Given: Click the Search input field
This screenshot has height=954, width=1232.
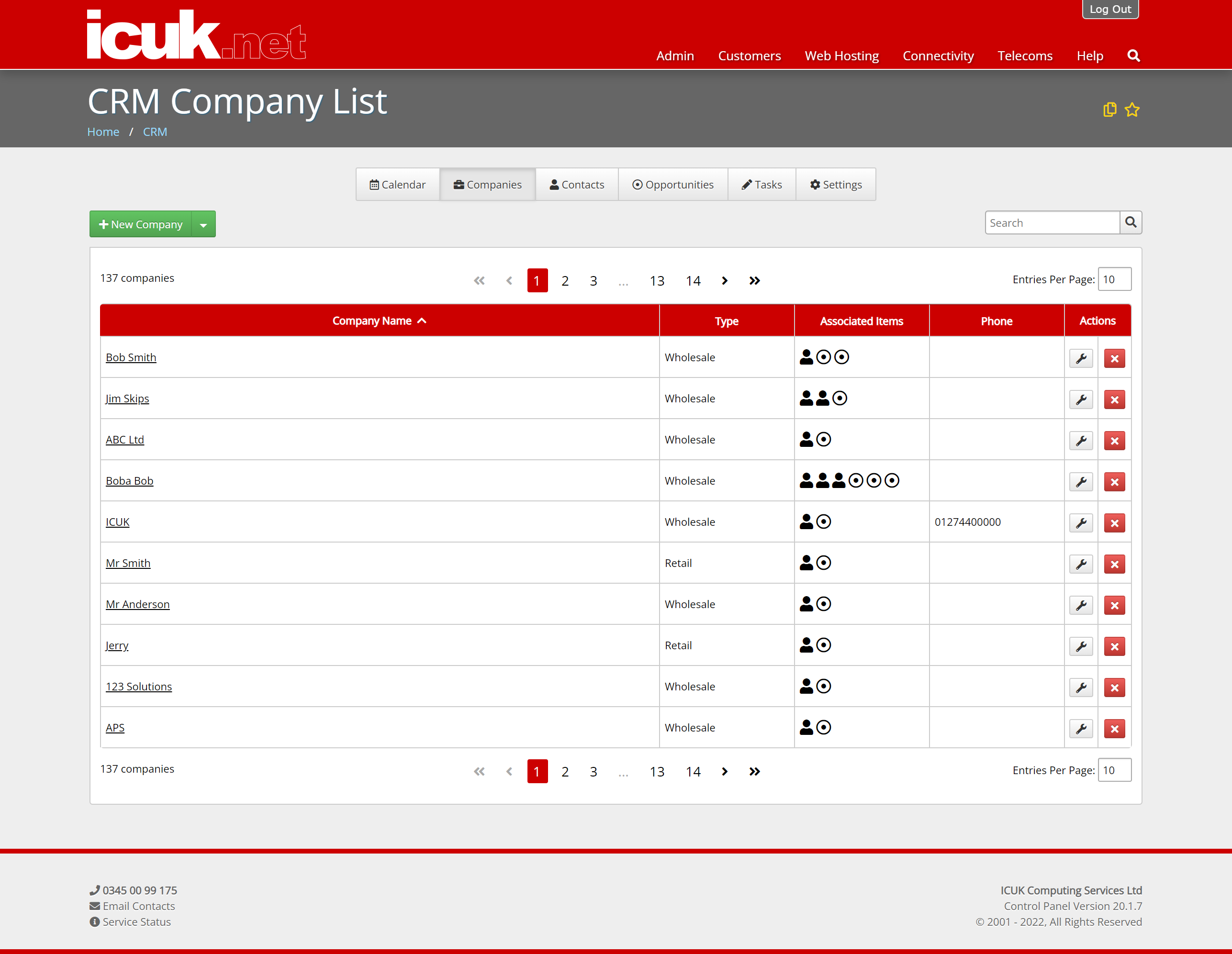Looking at the screenshot, I should point(1052,223).
